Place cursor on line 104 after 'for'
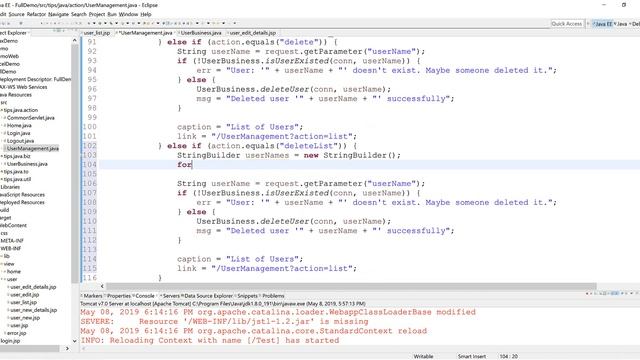 (x=192, y=164)
